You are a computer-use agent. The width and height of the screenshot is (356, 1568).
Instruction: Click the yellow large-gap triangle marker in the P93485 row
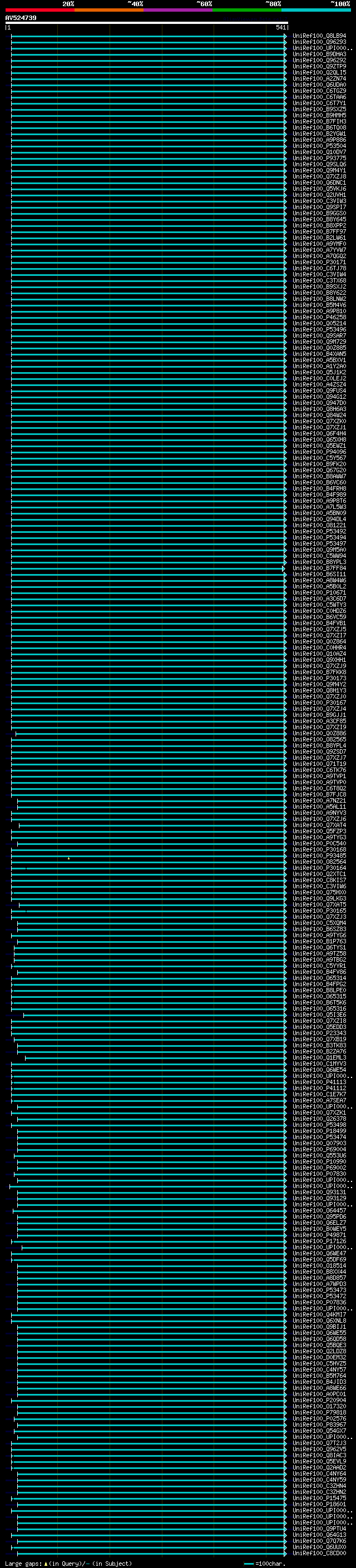(x=68, y=858)
